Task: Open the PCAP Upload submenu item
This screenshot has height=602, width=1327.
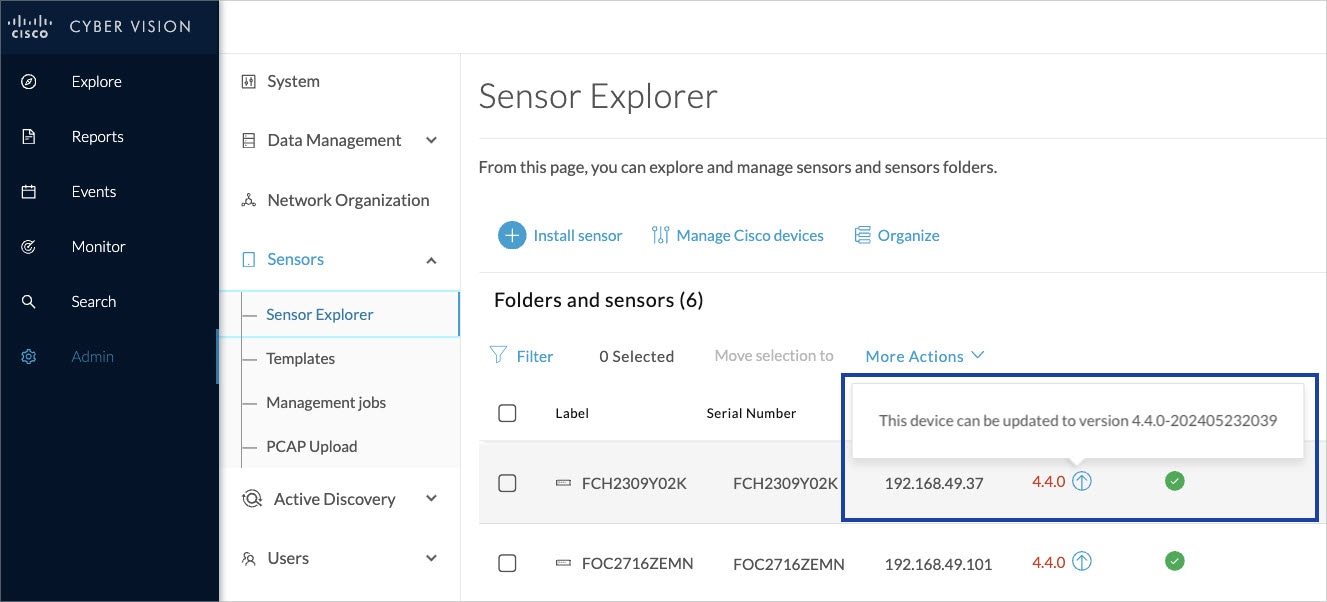Action: tap(312, 447)
